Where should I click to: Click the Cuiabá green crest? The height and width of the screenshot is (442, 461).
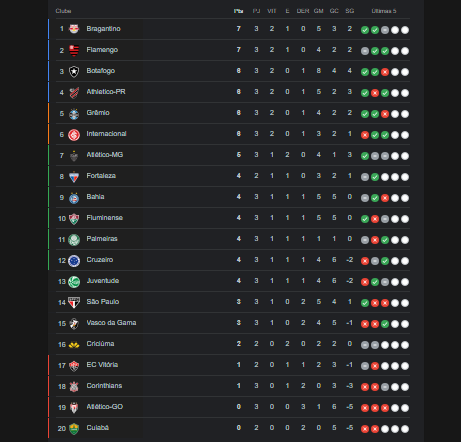(x=74, y=428)
